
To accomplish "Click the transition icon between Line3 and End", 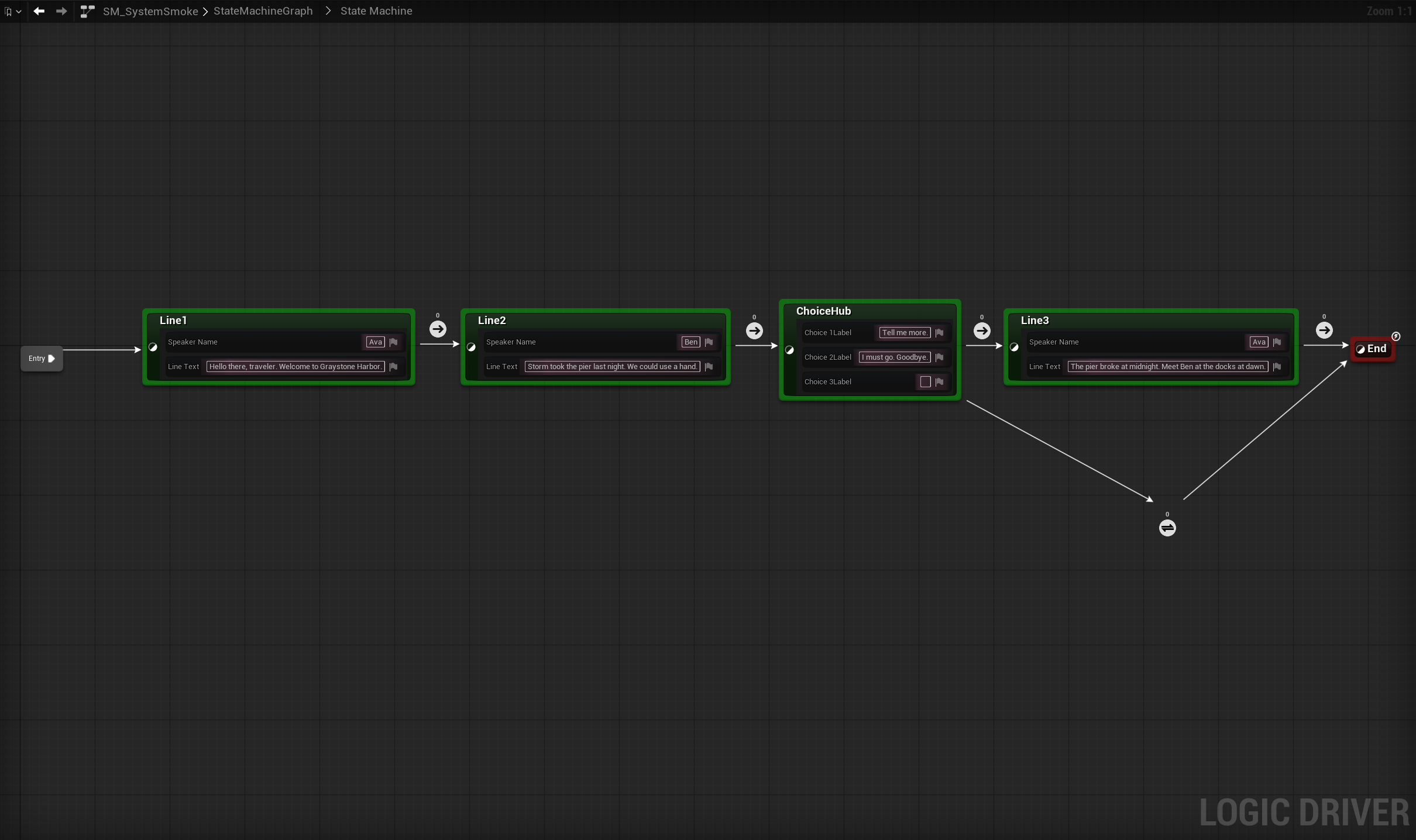I will pos(1324,331).
